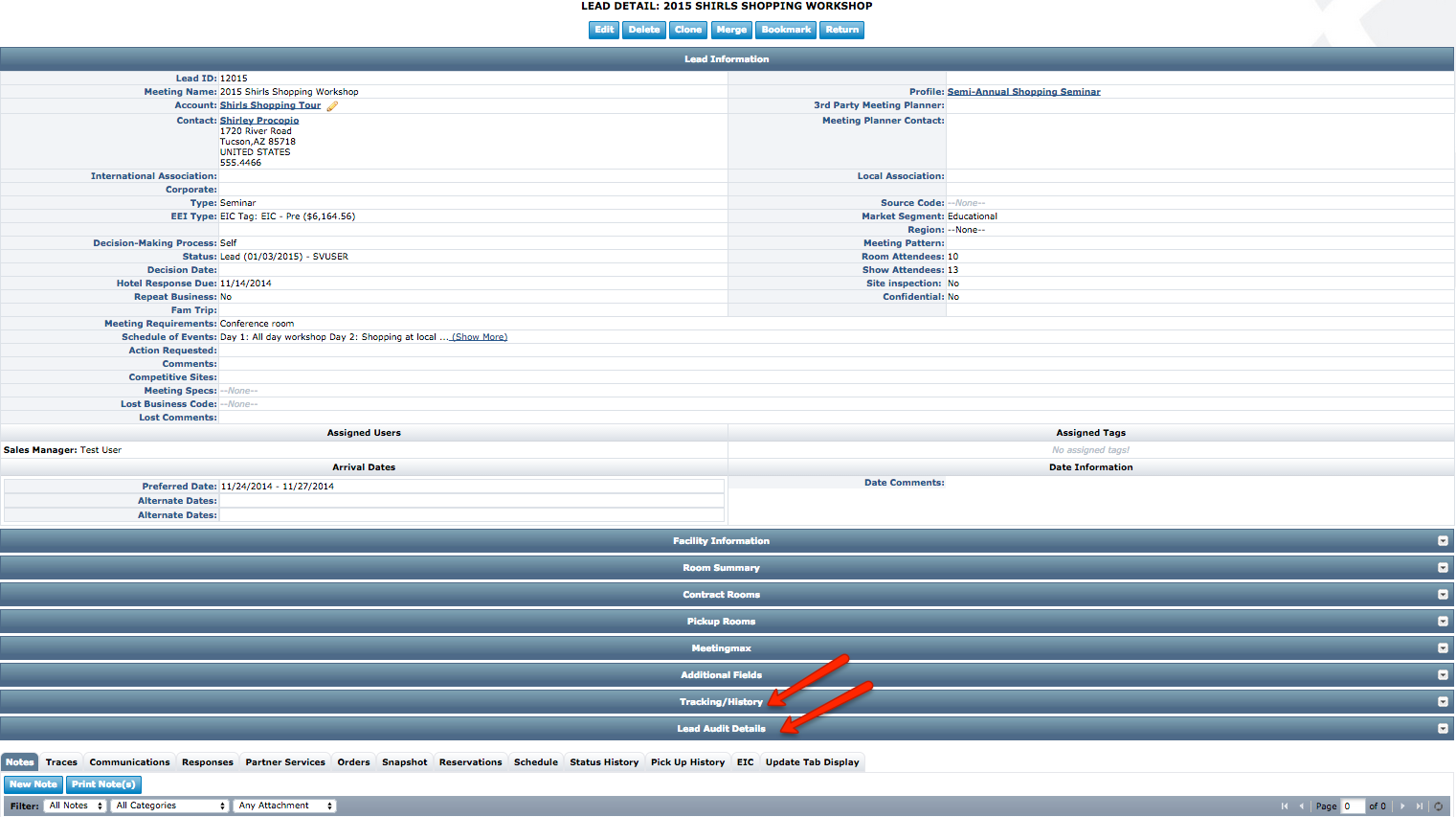Click the pencil icon next to Shirls Shopping Tour
Screen dimensions: 1456x817
[332, 106]
